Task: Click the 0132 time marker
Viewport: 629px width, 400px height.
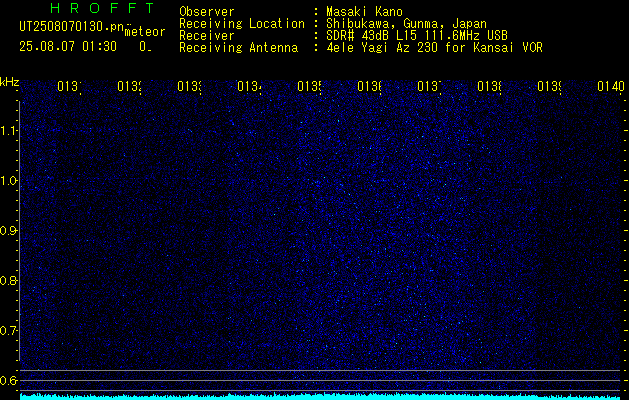Action: tap(129, 86)
